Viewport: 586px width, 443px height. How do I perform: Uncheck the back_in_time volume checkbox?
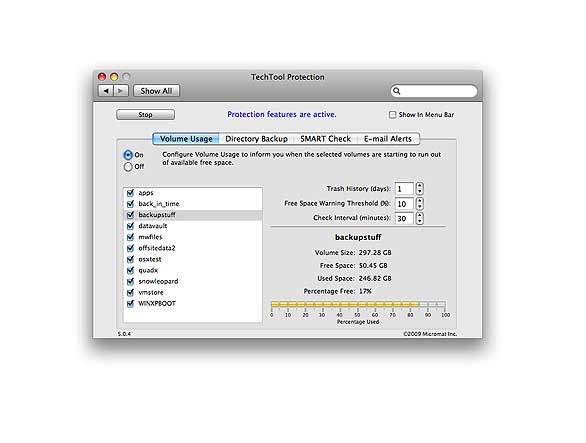[130, 204]
